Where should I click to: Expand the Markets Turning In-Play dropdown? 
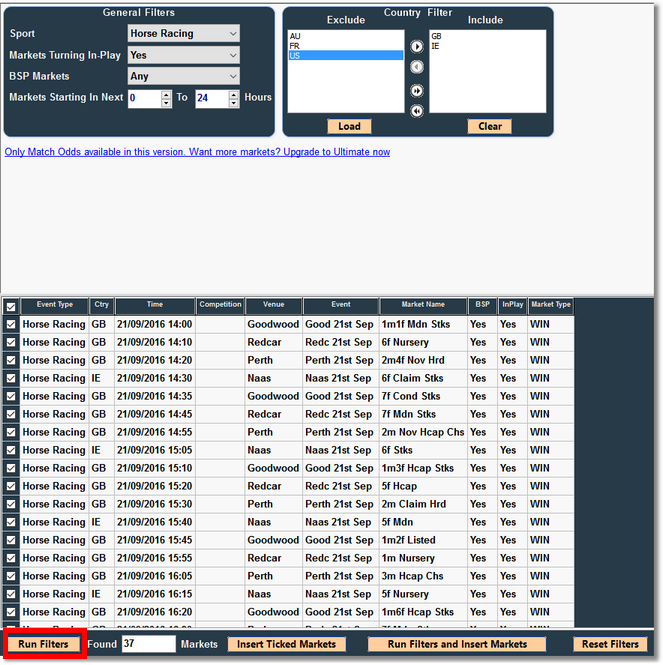(183, 55)
